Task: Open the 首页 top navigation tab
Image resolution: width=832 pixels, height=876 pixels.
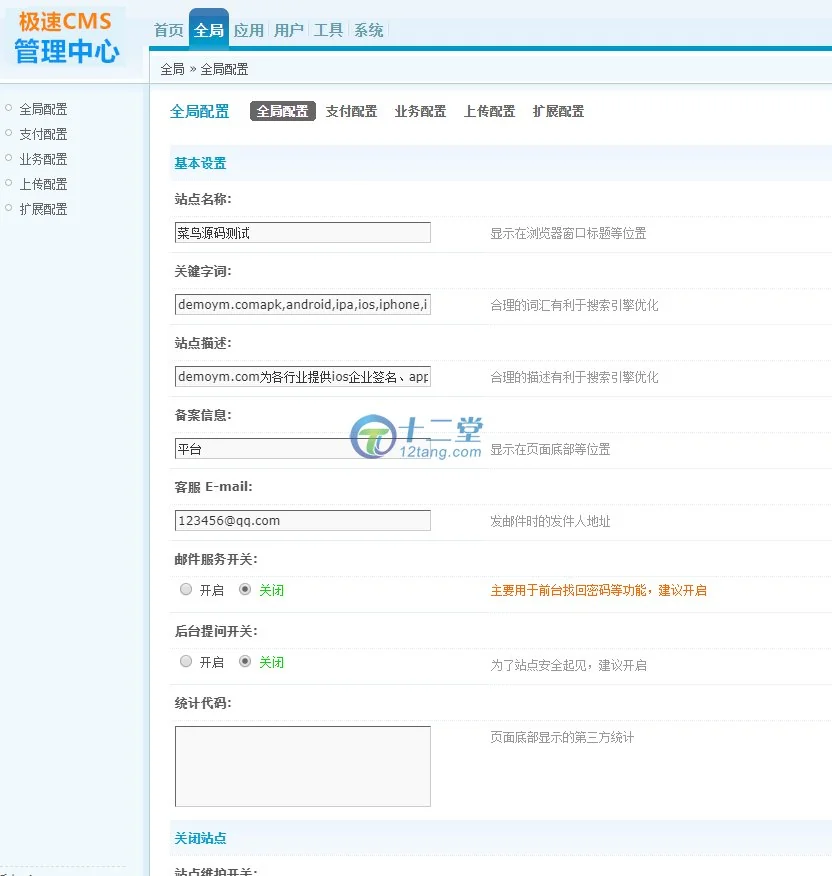Action: click(168, 30)
